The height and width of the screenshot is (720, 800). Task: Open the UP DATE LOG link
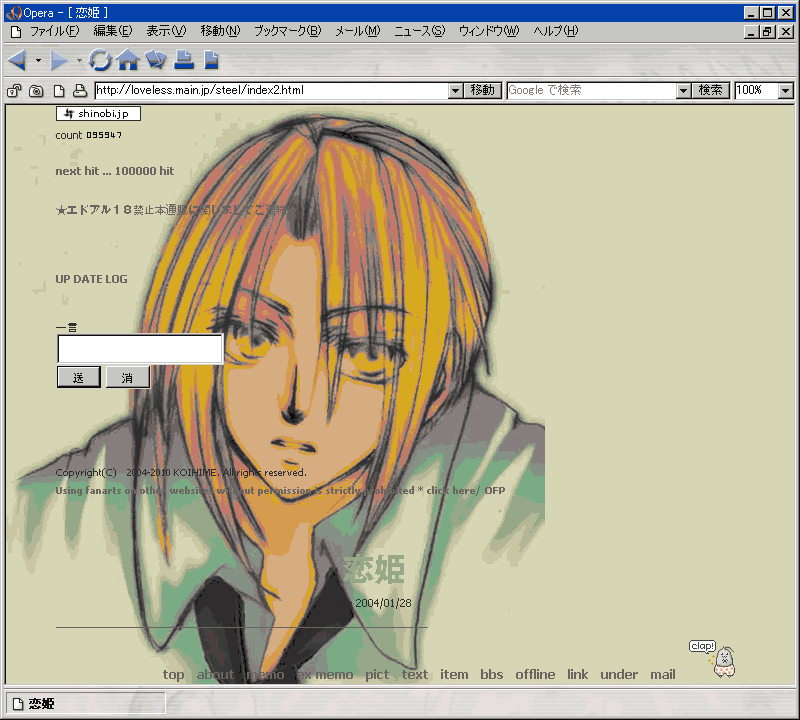pos(91,279)
